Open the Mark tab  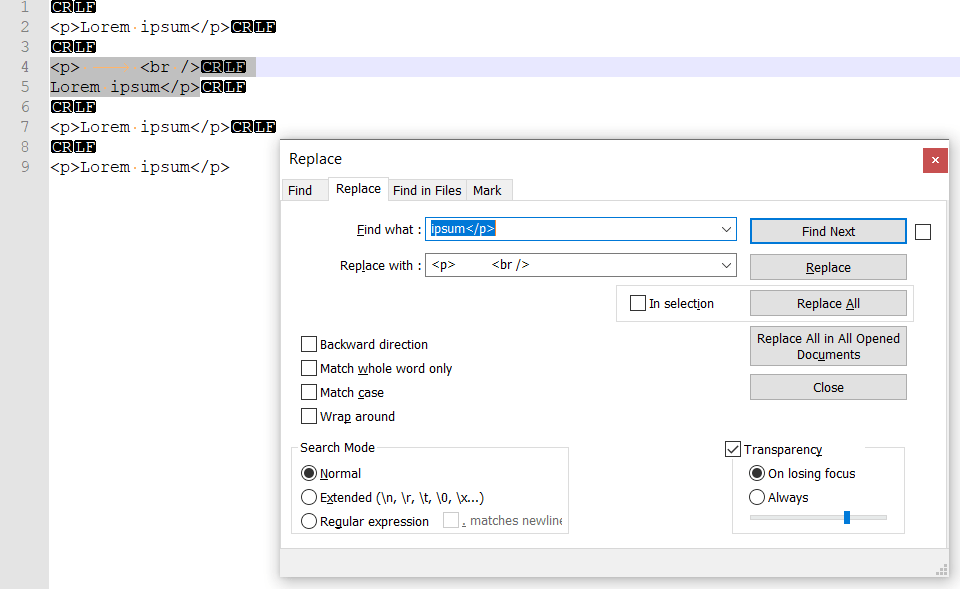[x=488, y=190]
